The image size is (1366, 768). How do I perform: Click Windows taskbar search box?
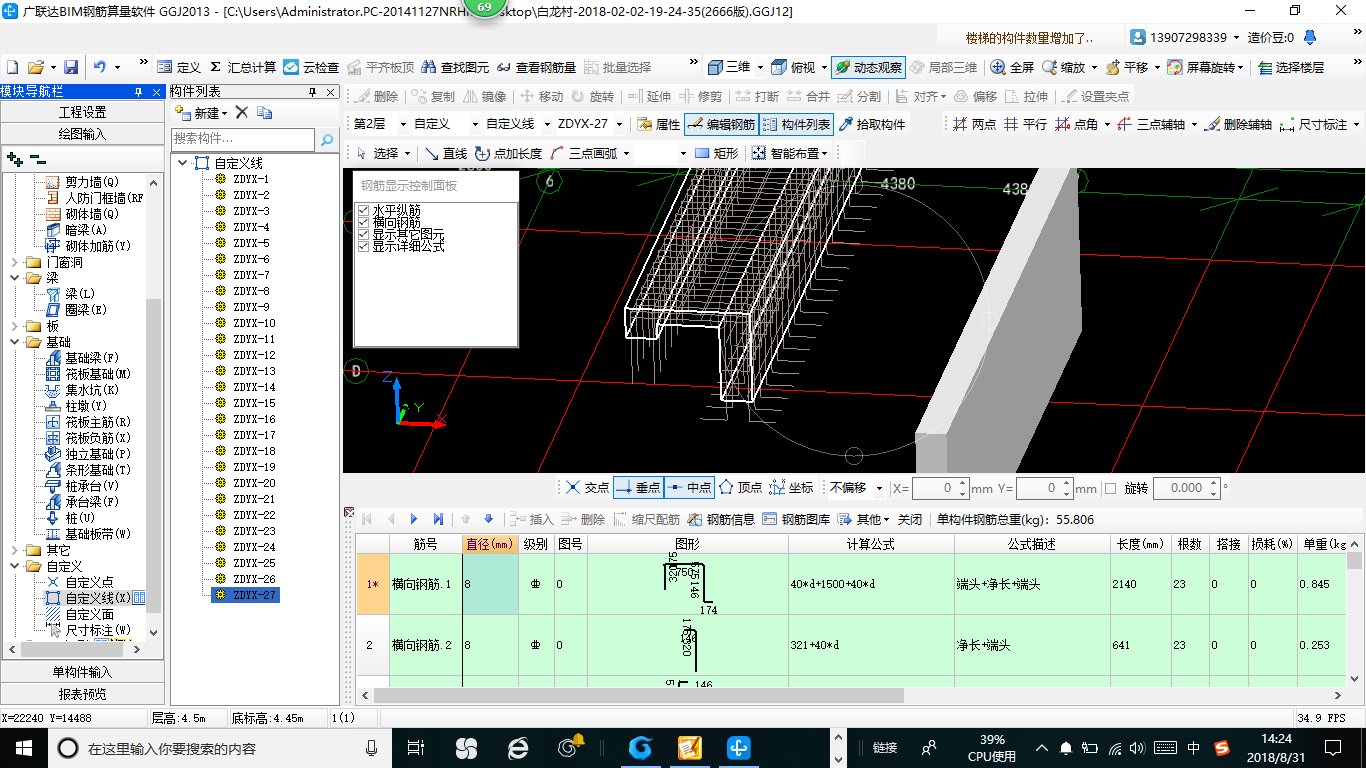[x=218, y=747]
